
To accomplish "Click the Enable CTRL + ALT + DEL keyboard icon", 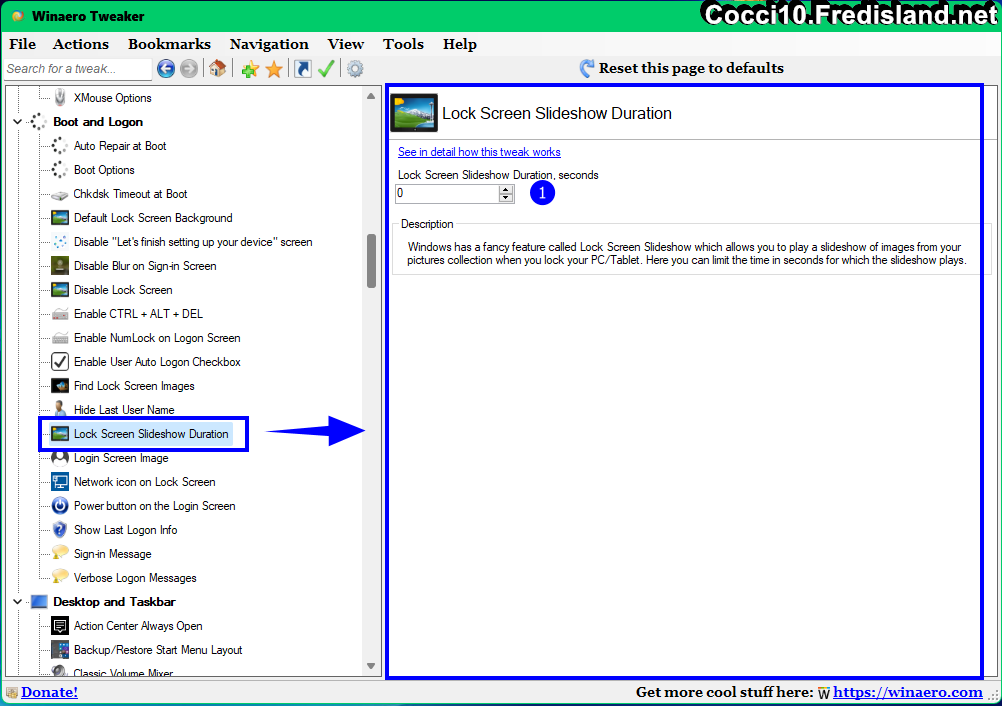I will tap(59, 314).
